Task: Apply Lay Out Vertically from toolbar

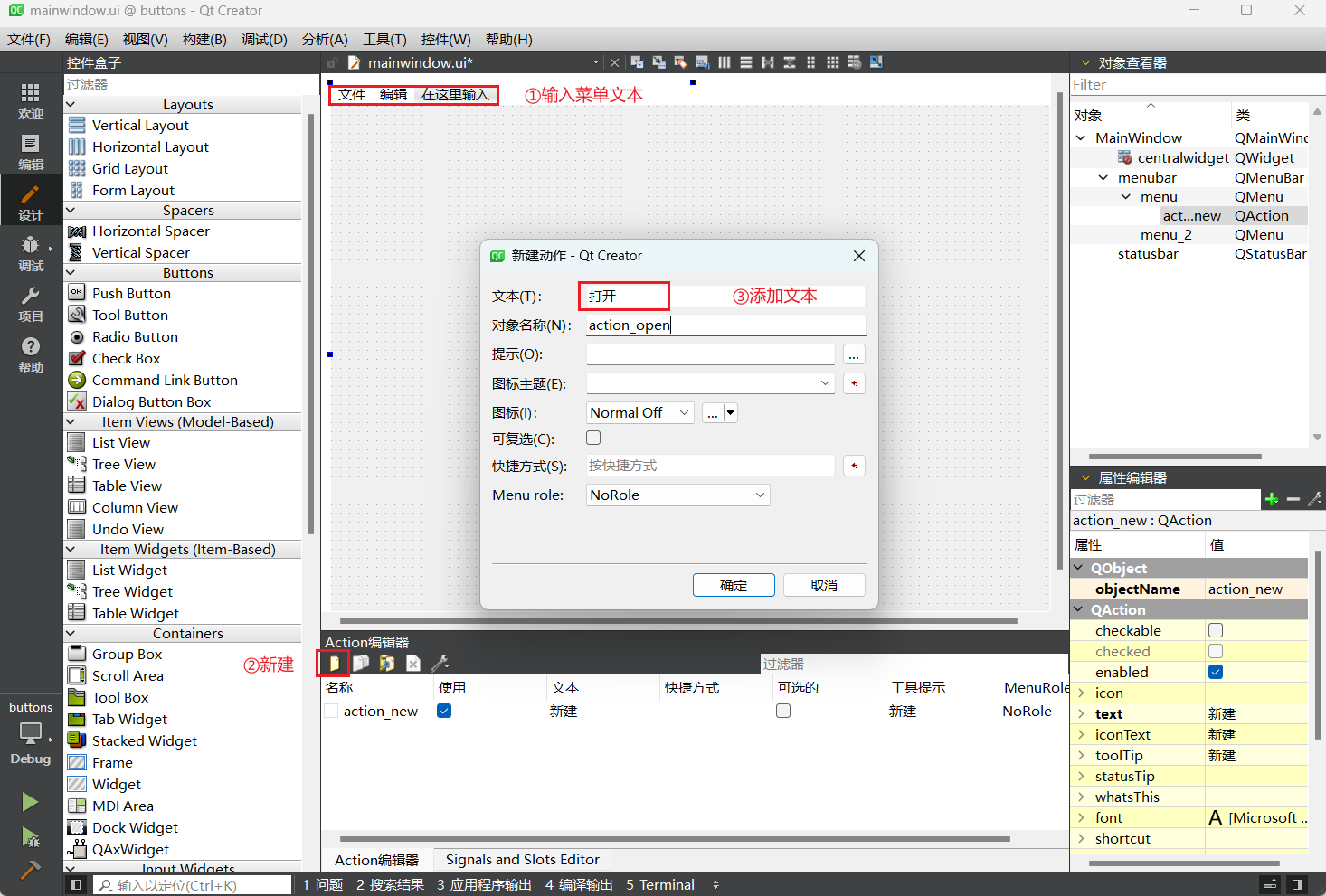Action: (746, 62)
